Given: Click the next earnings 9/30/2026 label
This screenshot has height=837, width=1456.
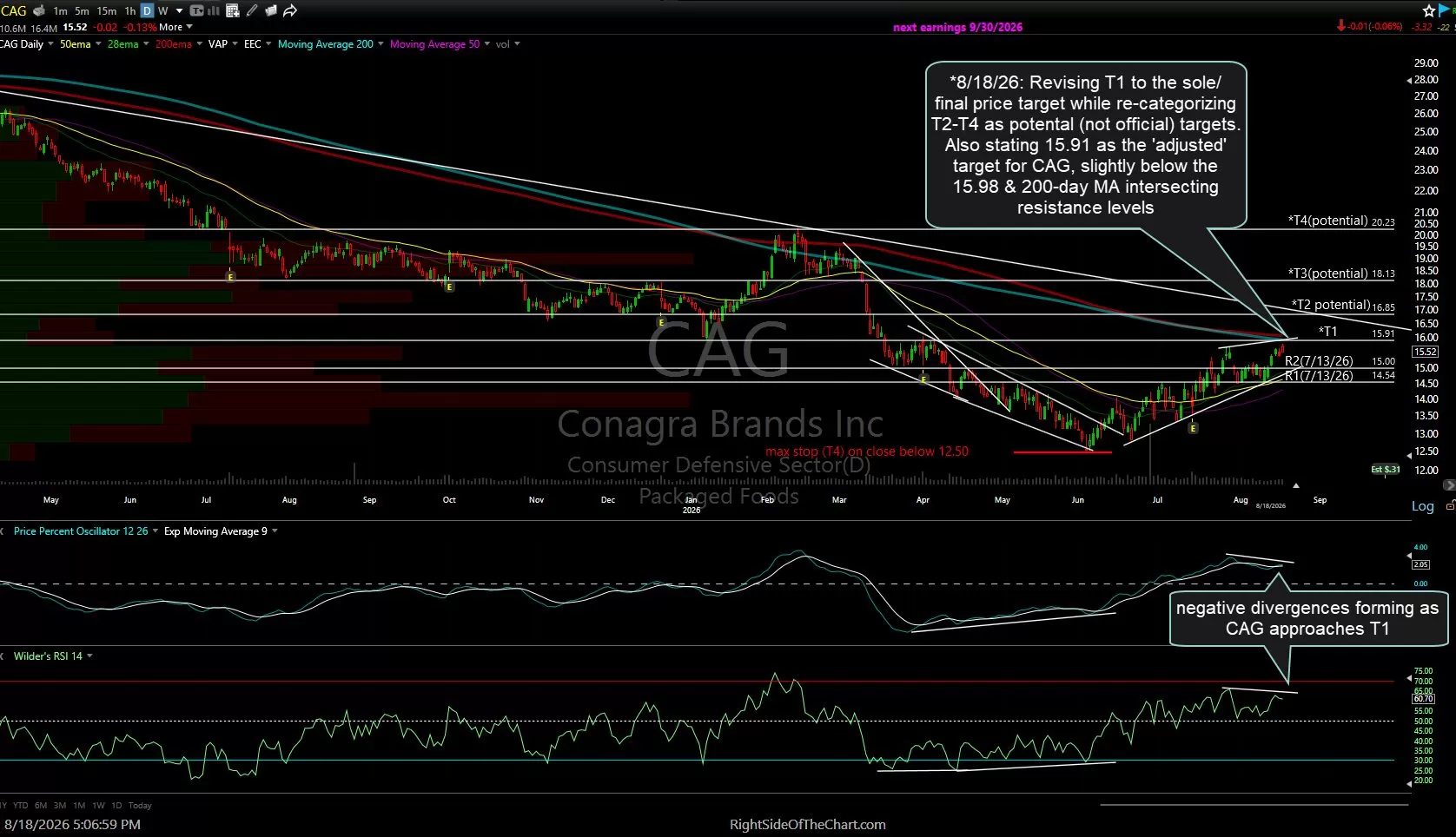Looking at the screenshot, I should click(957, 27).
